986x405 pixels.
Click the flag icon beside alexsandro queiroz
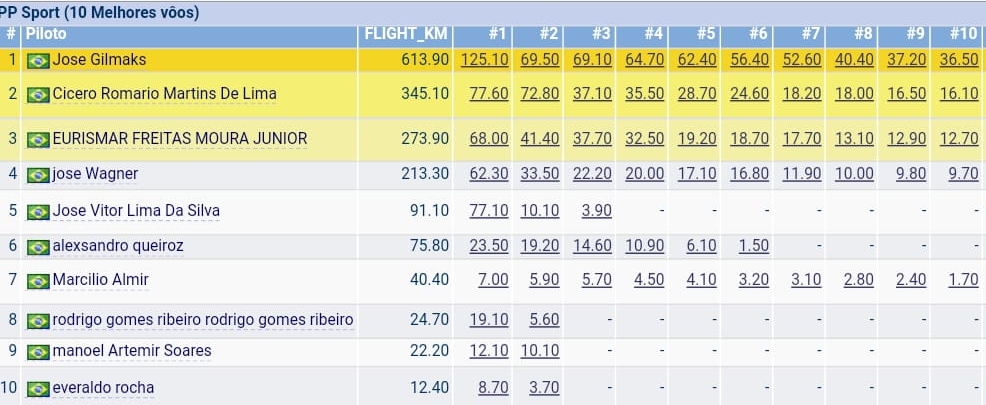point(38,247)
